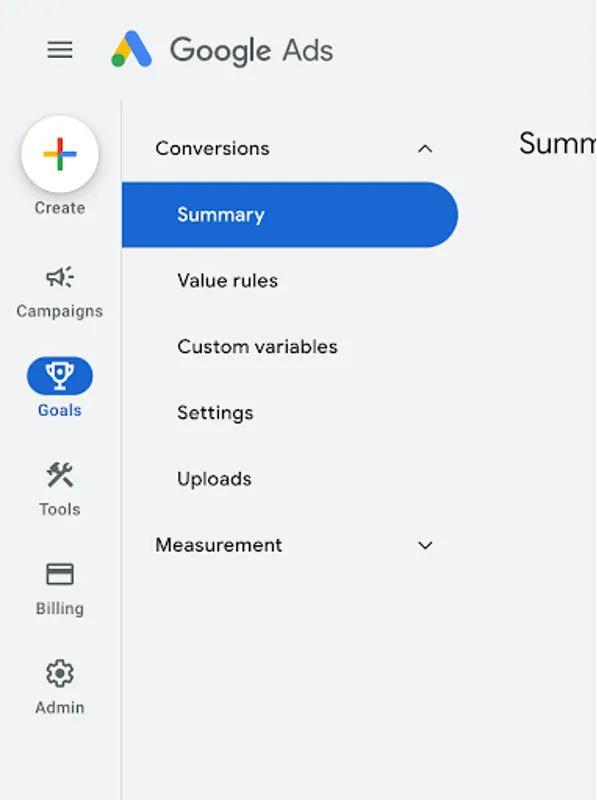Click the Summary page heading
The width and height of the screenshot is (597, 800).
point(555,145)
